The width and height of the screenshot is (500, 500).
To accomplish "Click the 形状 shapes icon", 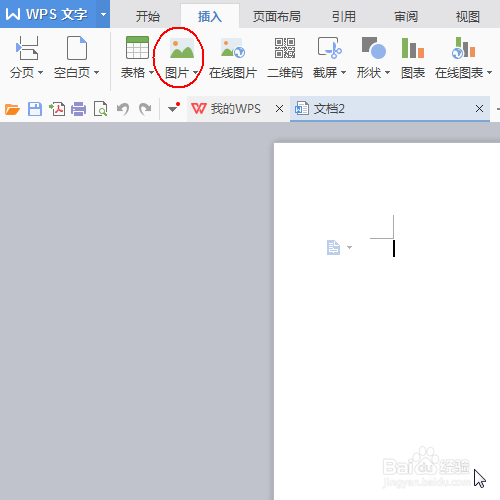I will 374,48.
